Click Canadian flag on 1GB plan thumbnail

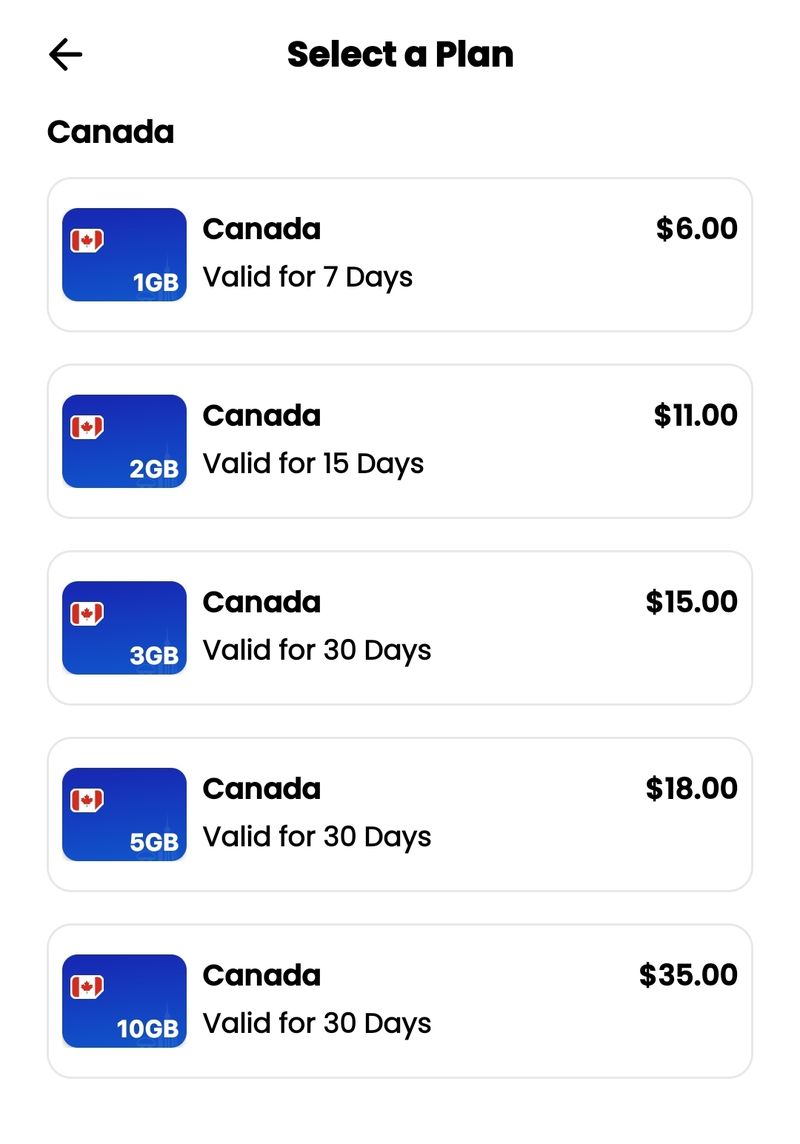pyautogui.click(x=87, y=240)
